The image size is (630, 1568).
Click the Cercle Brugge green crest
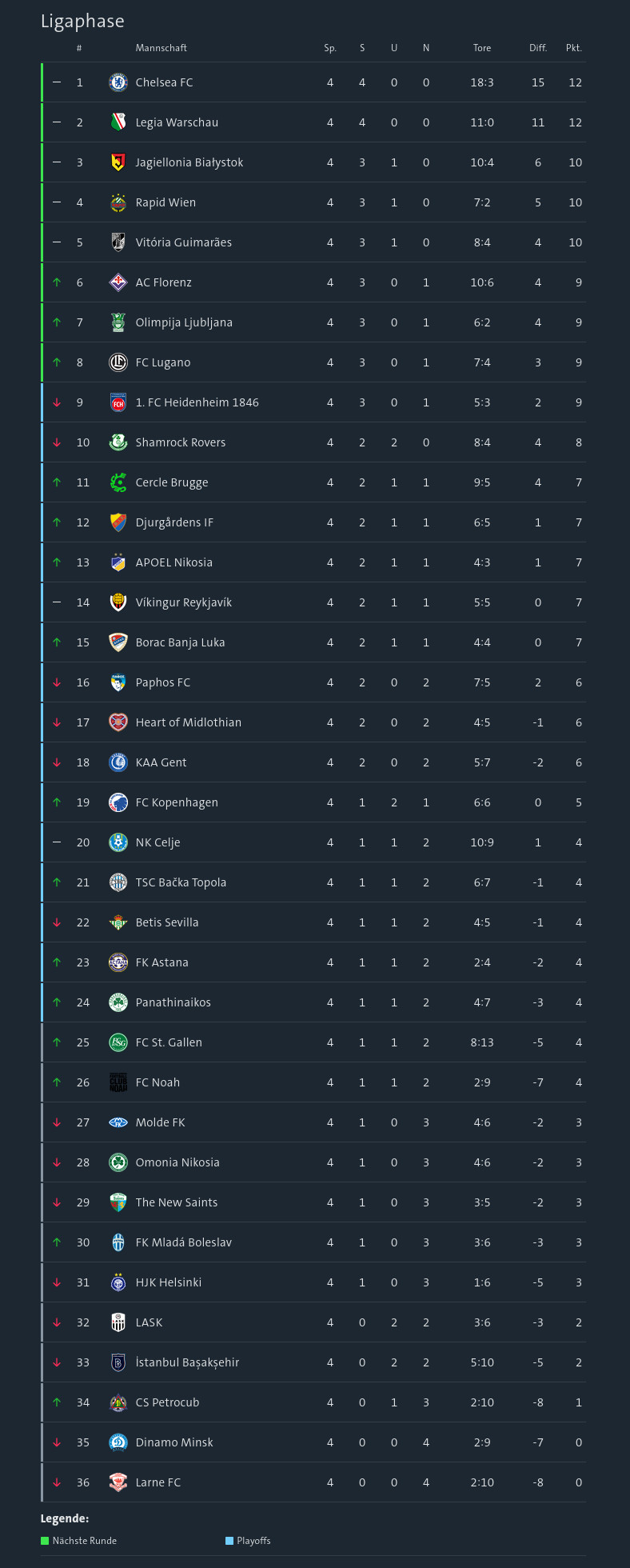[118, 482]
